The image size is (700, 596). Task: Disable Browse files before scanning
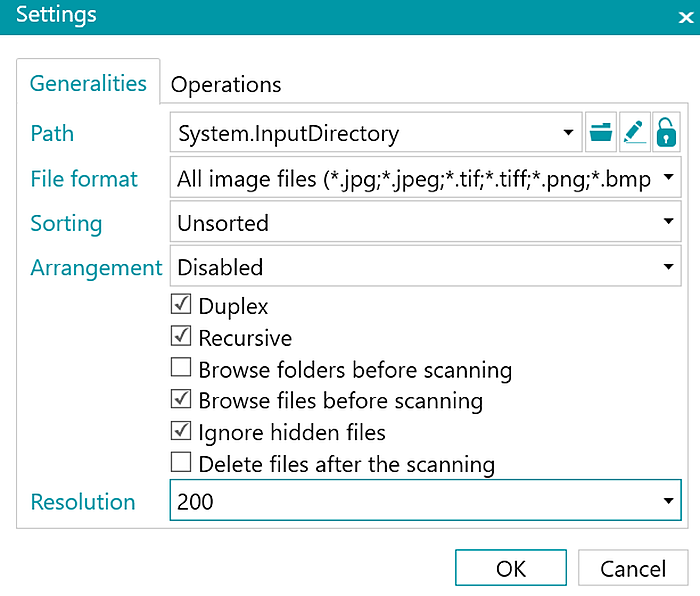[181, 399]
